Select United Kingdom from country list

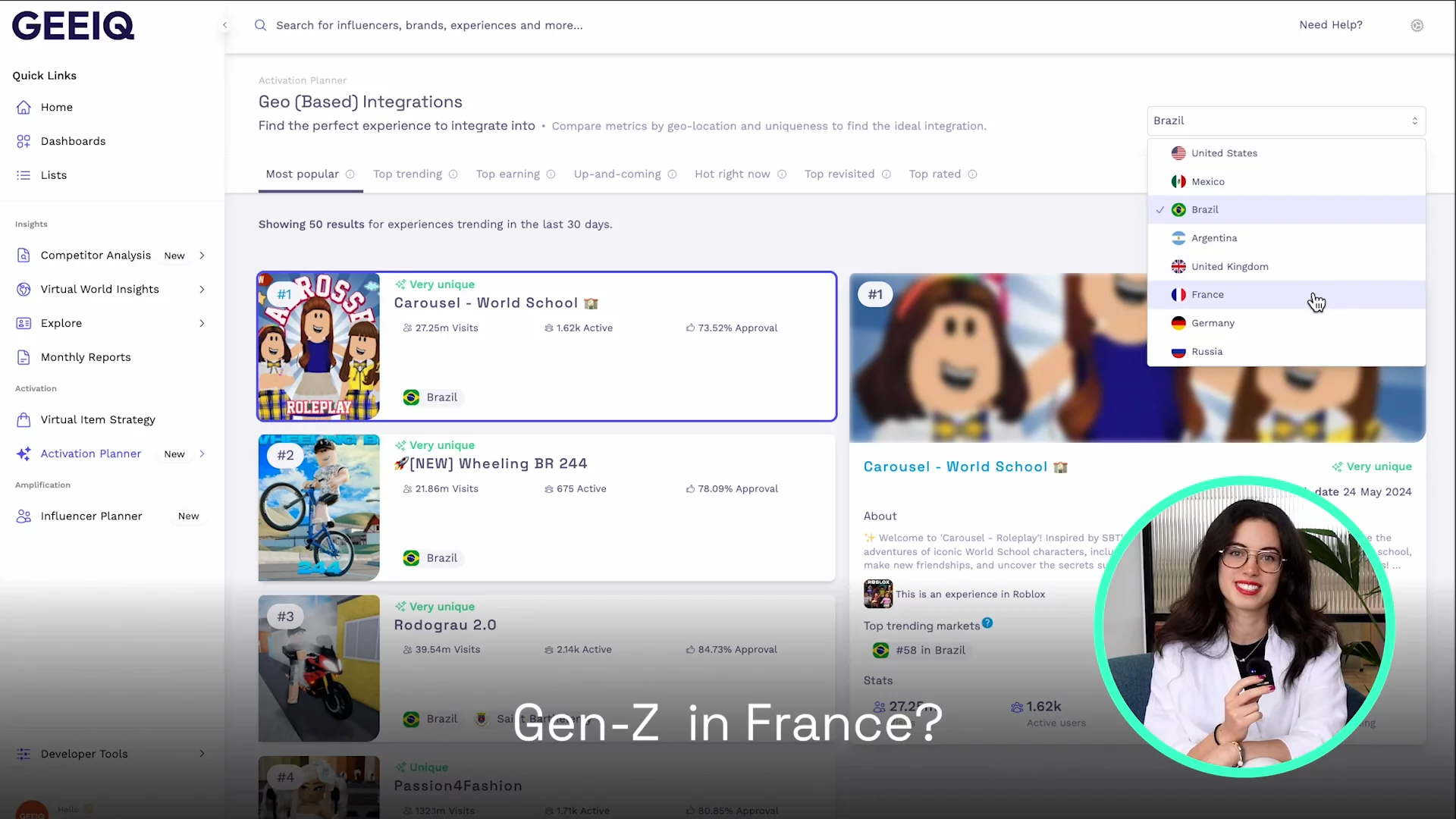[1286, 266]
